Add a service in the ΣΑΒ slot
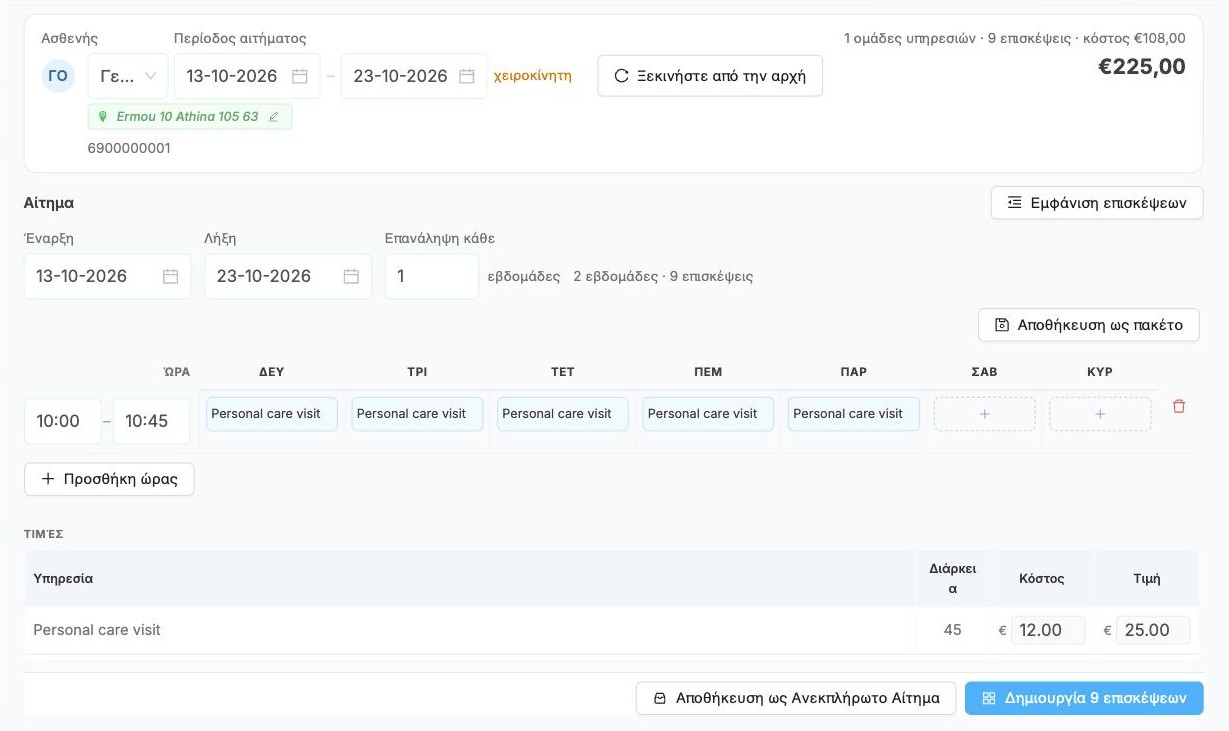 (x=985, y=414)
